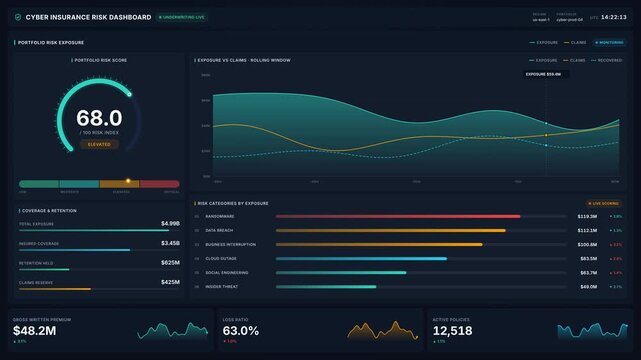Viewport: 641px width, 360px height.
Task: Click the Active Policies 12,518 value
Action: click(x=453, y=331)
